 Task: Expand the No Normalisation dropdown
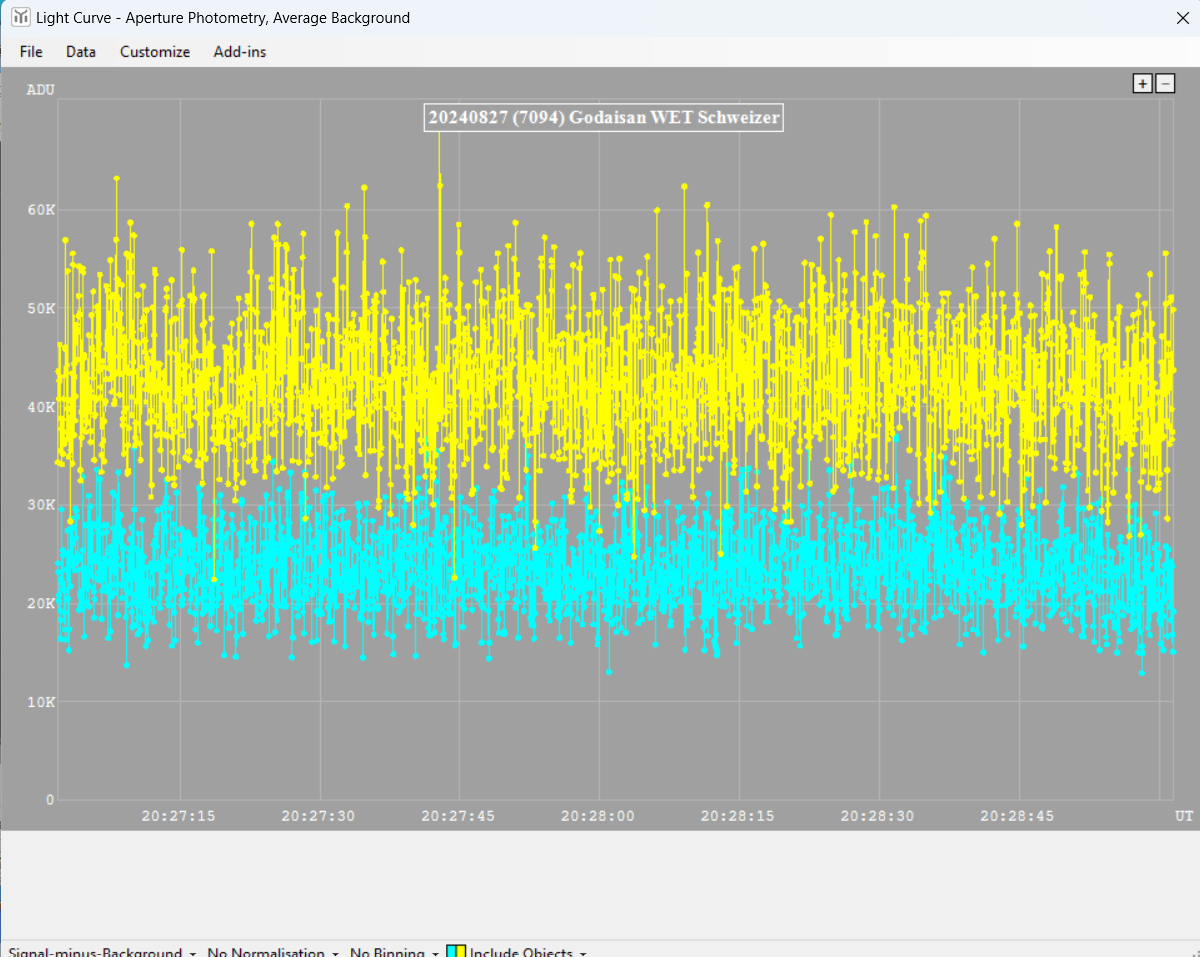point(273,952)
